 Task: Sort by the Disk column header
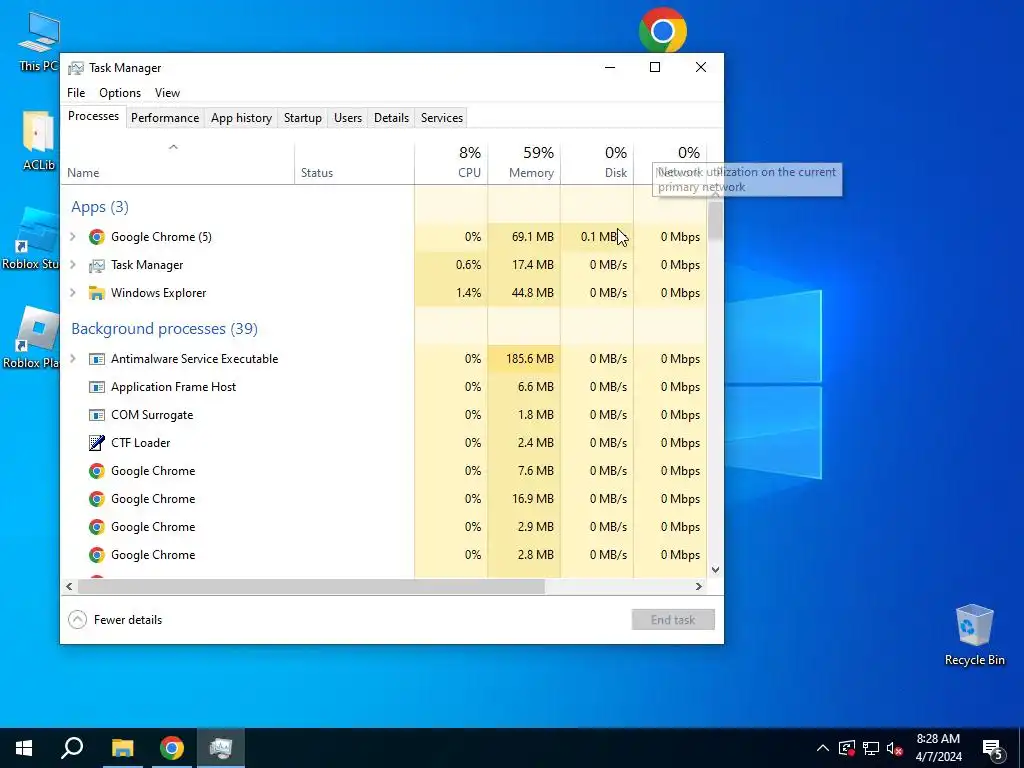point(597,163)
